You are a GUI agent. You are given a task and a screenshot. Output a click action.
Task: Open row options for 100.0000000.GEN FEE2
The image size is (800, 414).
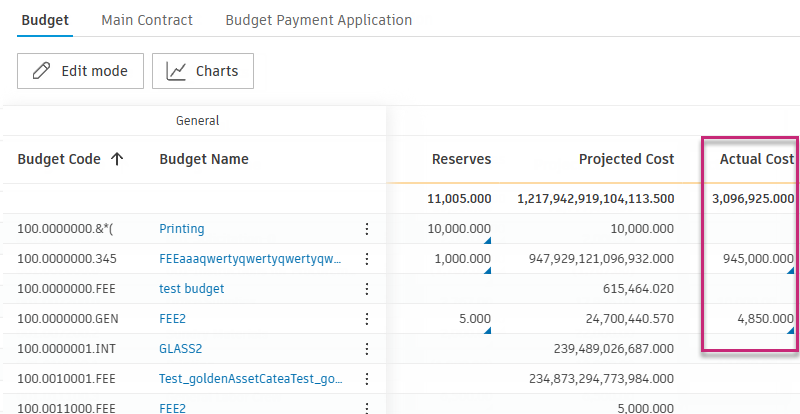point(366,319)
